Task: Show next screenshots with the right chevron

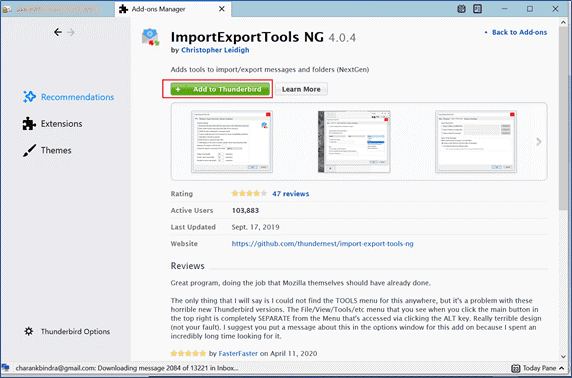Action: (x=539, y=142)
